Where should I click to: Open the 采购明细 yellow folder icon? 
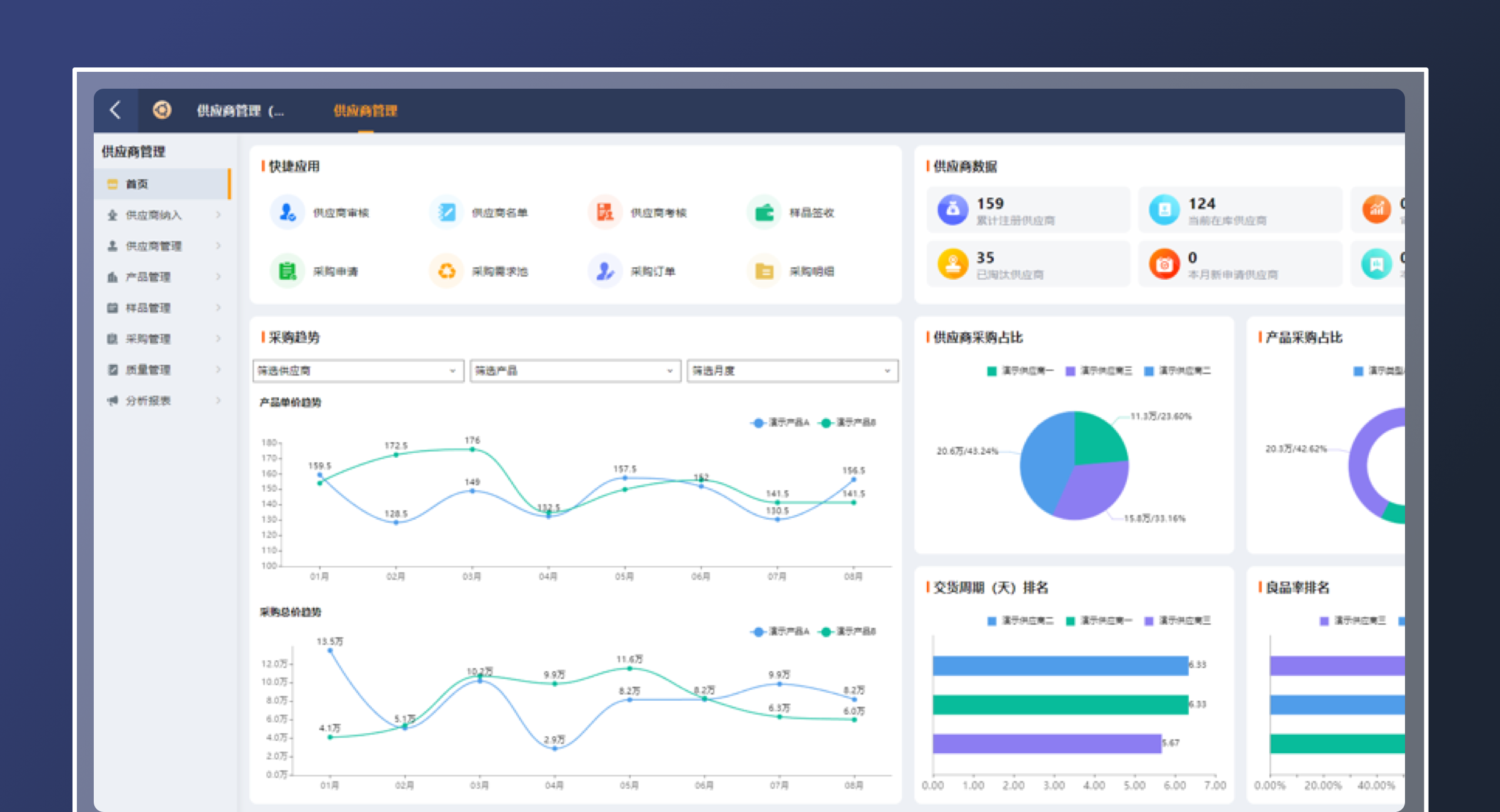click(x=764, y=271)
